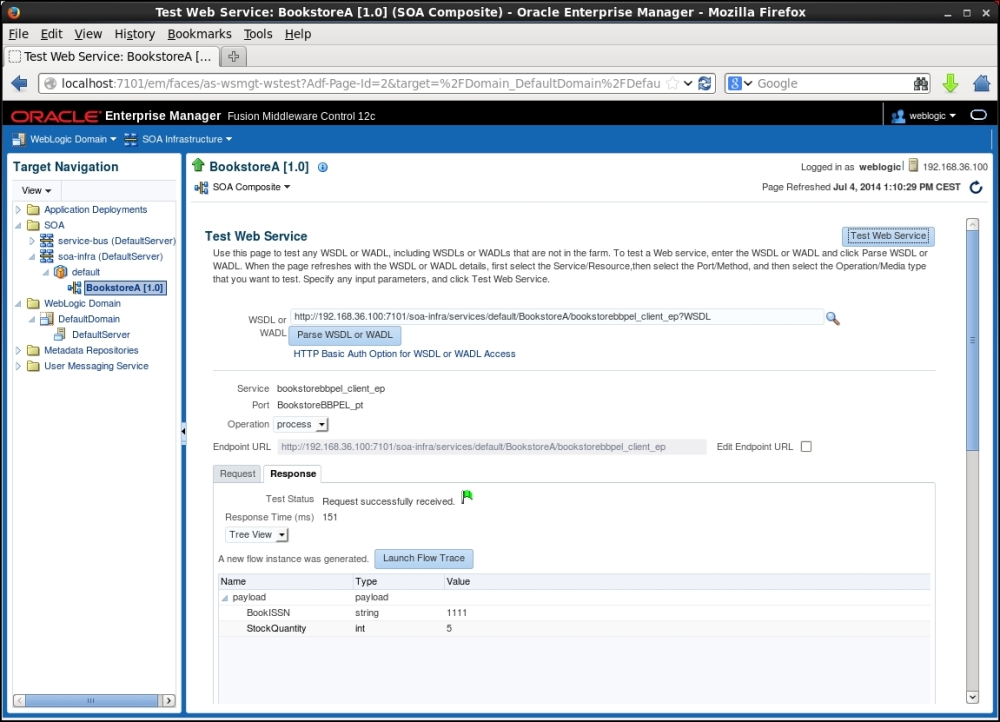The height and width of the screenshot is (722, 1000).
Task: Click the binoculars search icon
Action: [x=920, y=84]
